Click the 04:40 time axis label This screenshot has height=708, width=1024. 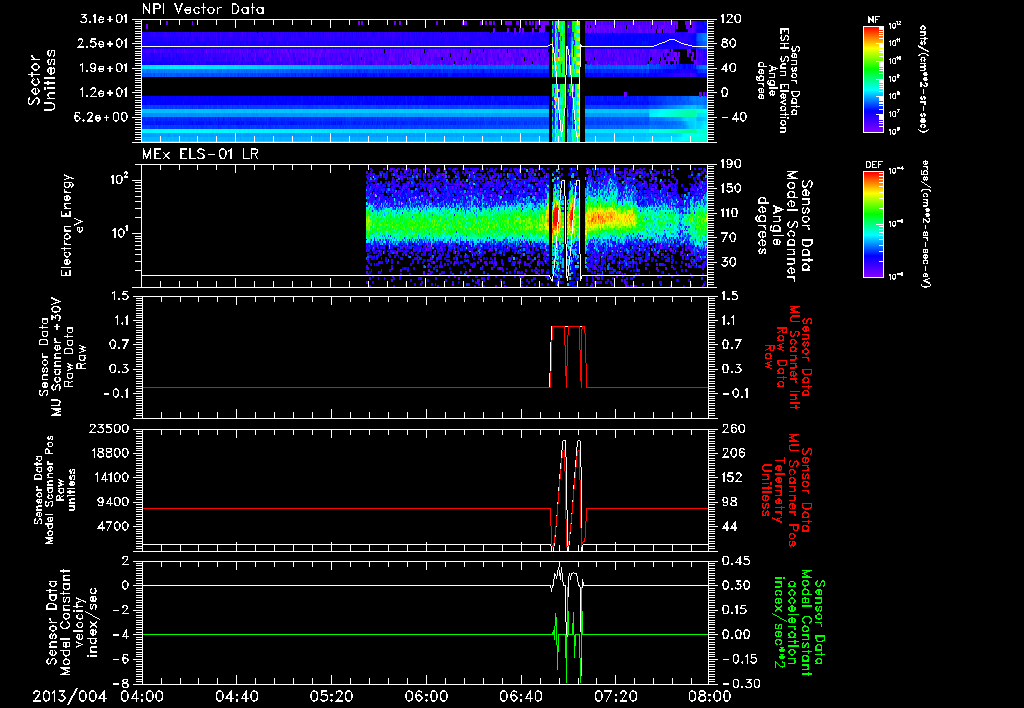(x=237, y=695)
